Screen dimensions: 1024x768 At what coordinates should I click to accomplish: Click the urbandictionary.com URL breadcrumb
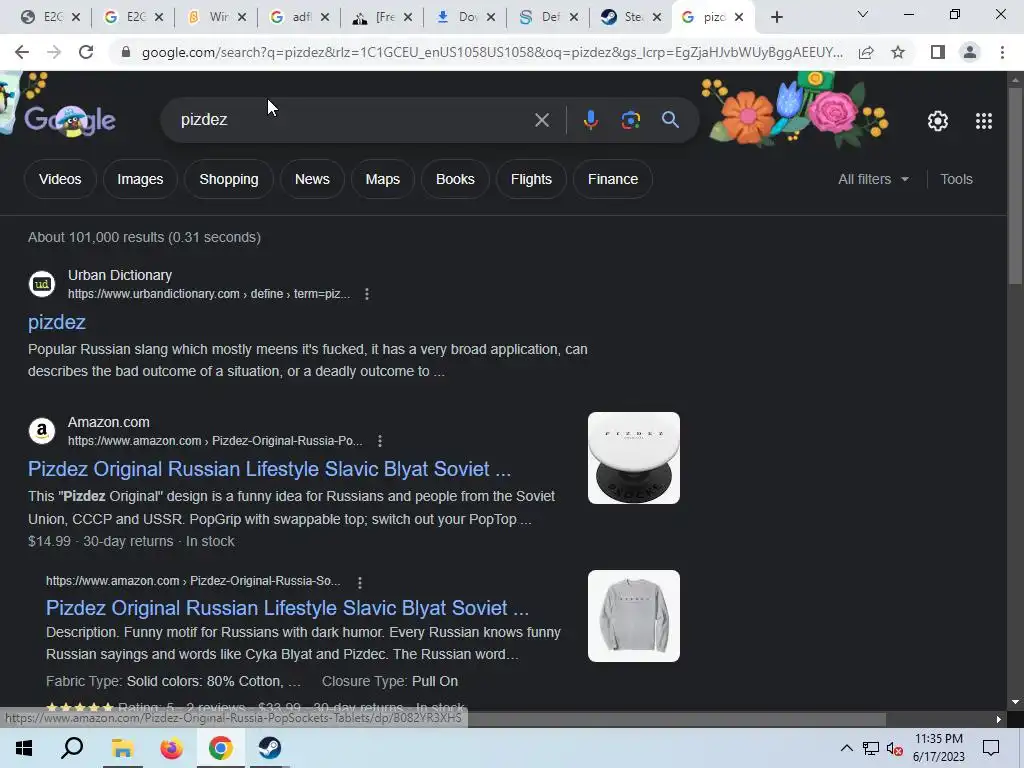tap(209, 294)
